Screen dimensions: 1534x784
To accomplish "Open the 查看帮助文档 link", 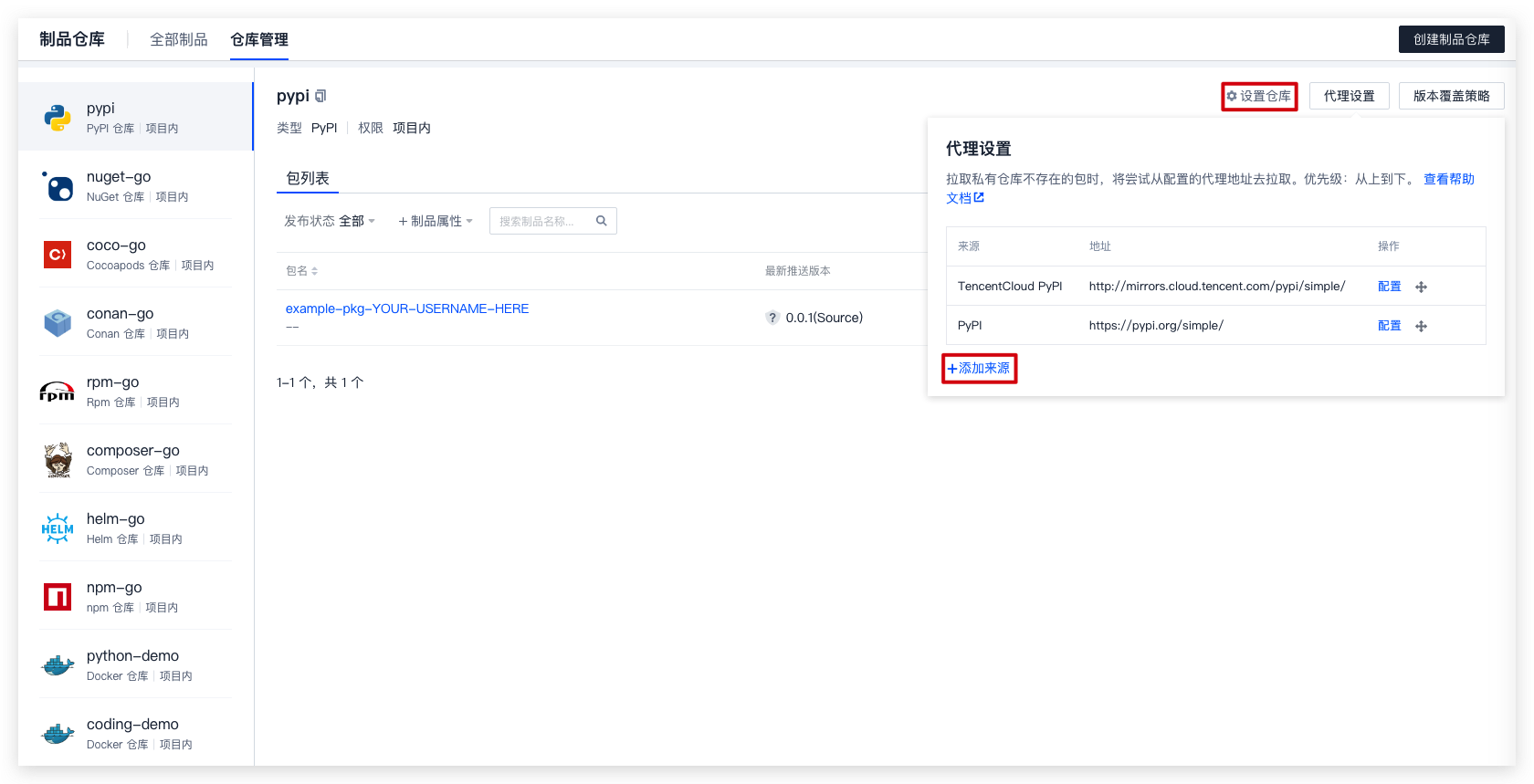I will tap(1448, 179).
